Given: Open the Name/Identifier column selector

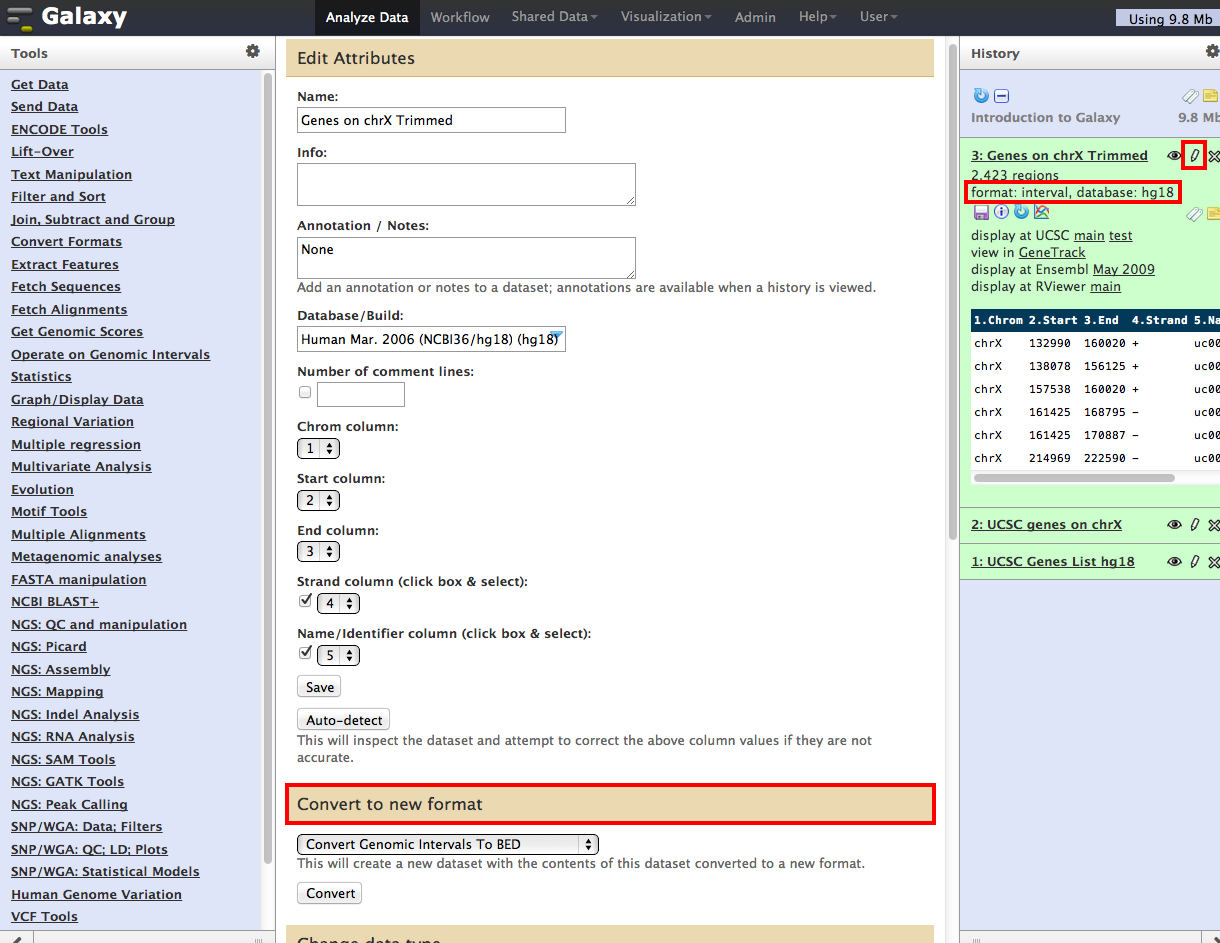Looking at the screenshot, I should (x=338, y=655).
